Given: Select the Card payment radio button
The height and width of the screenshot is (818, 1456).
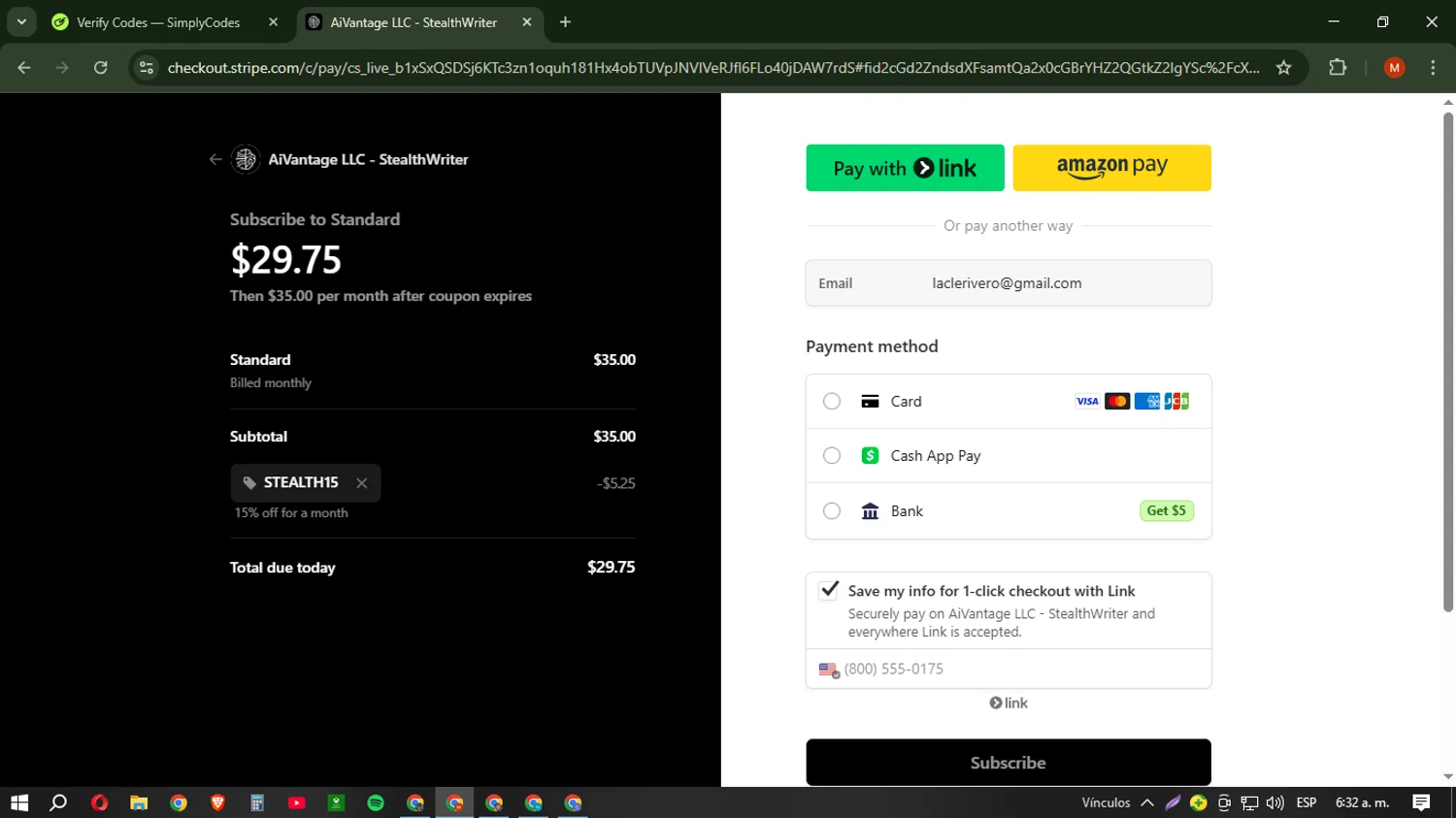Looking at the screenshot, I should 832,401.
